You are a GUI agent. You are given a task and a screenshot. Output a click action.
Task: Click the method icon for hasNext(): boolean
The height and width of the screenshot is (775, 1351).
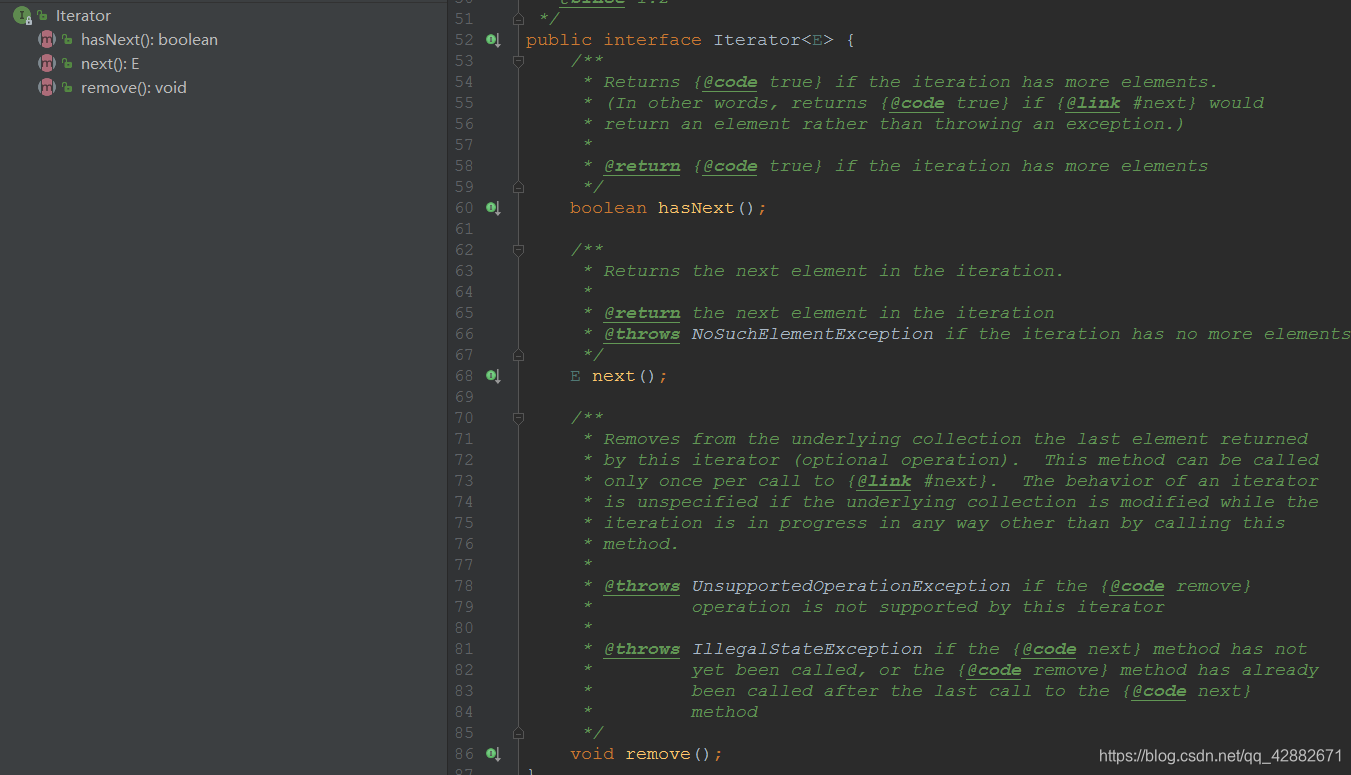pyautogui.click(x=46, y=40)
